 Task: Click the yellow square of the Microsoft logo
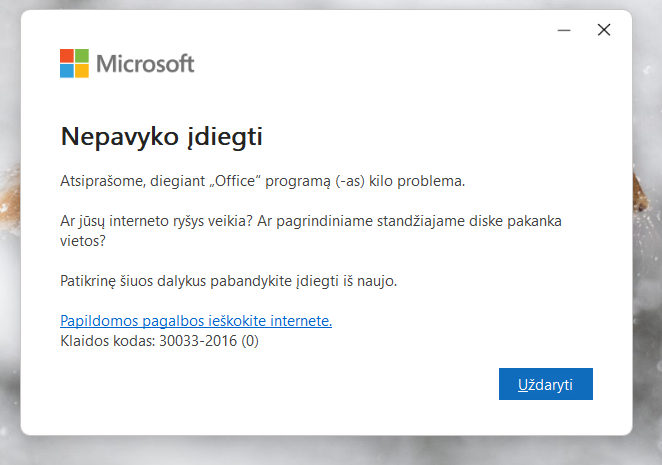click(82, 71)
